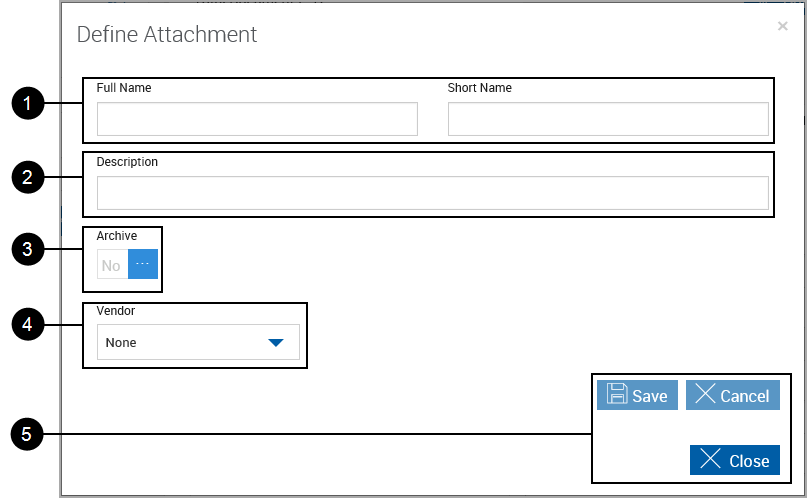Save the attachment definition
The height and width of the screenshot is (498, 807).
(x=637, y=395)
